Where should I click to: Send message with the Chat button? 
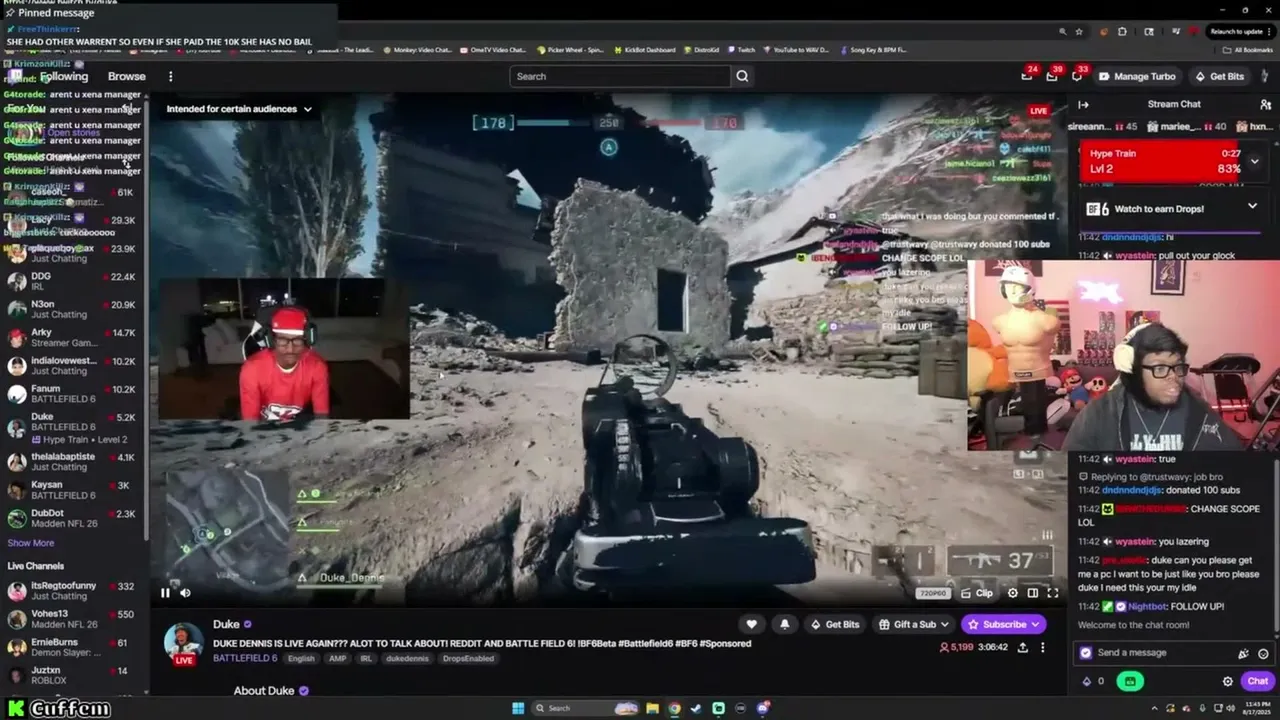pos(1257,681)
